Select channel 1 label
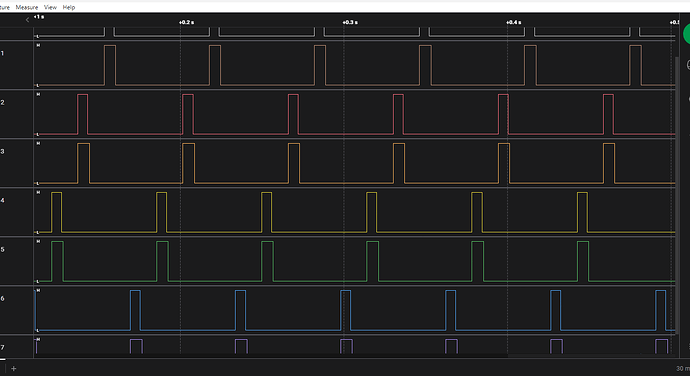Viewport: 690px width, 376px height. click(3, 53)
